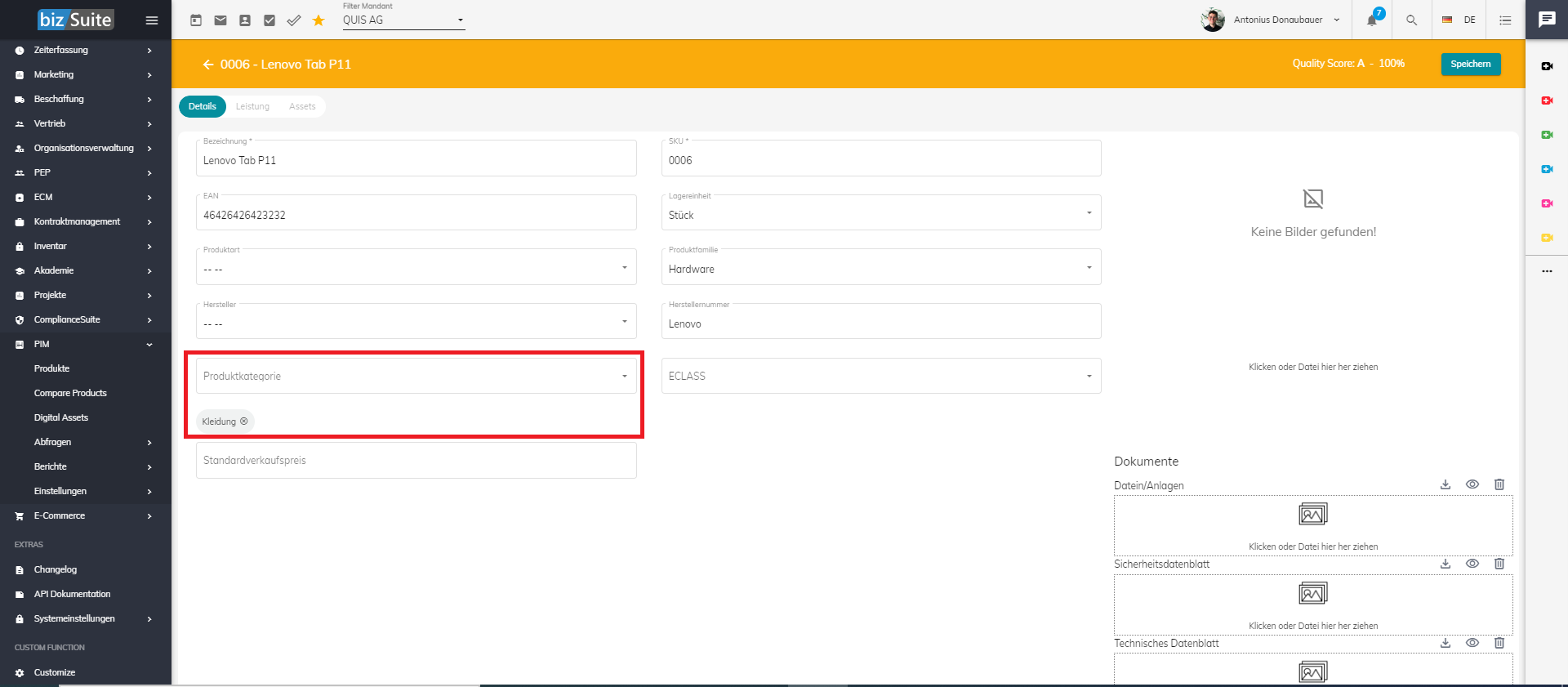Switch to the Assets tab
This screenshot has height=687, width=1568.
302,106
